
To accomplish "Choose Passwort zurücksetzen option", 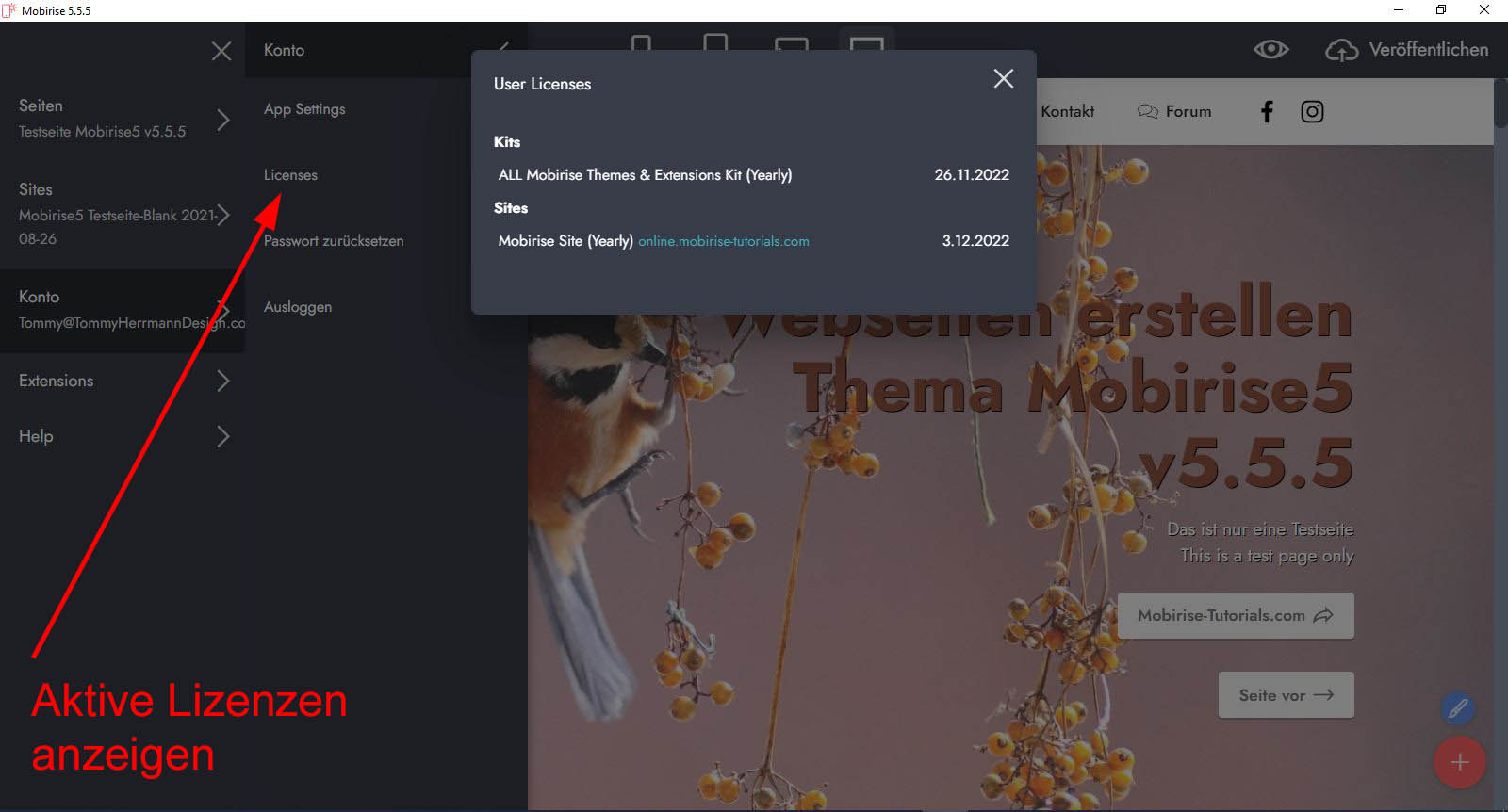I will tap(334, 241).
